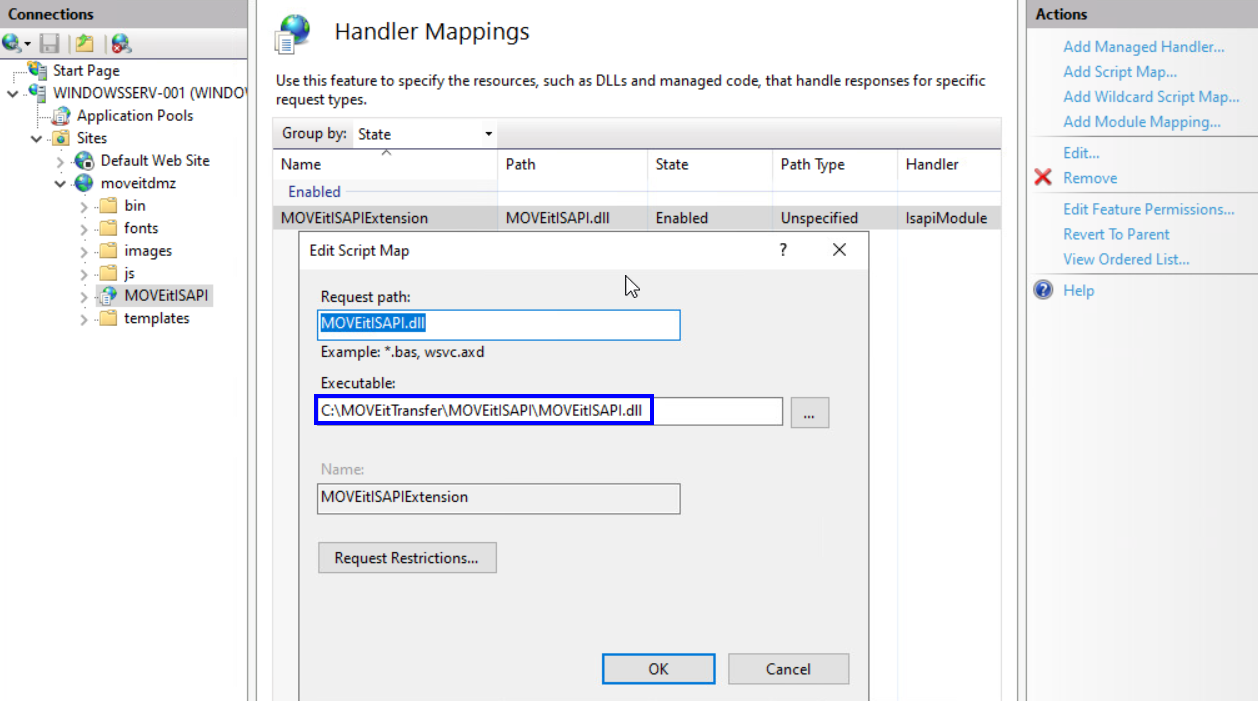Click in the Request path field
1258x701 pixels.
click(x=498, y=325)
